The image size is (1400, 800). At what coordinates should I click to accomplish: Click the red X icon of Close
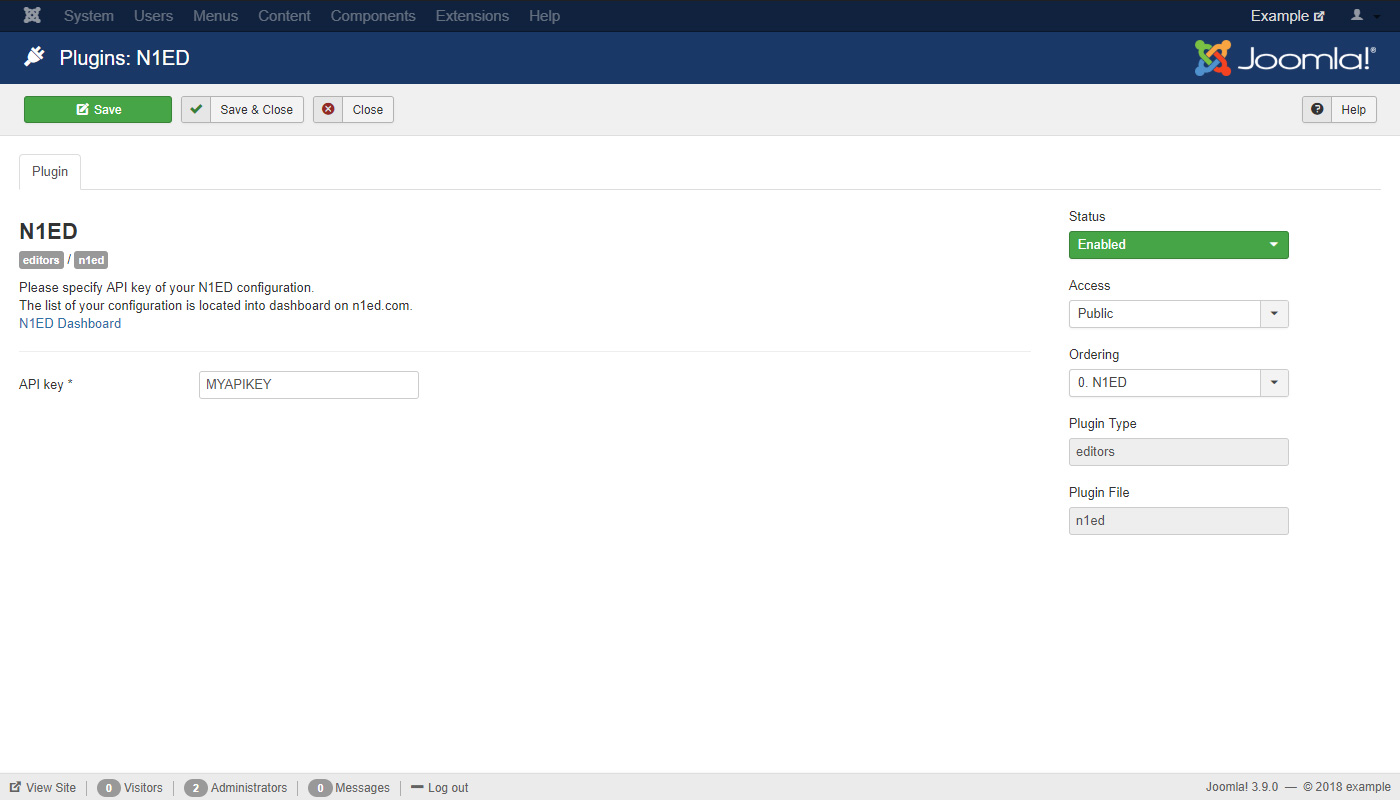[328, 109]
